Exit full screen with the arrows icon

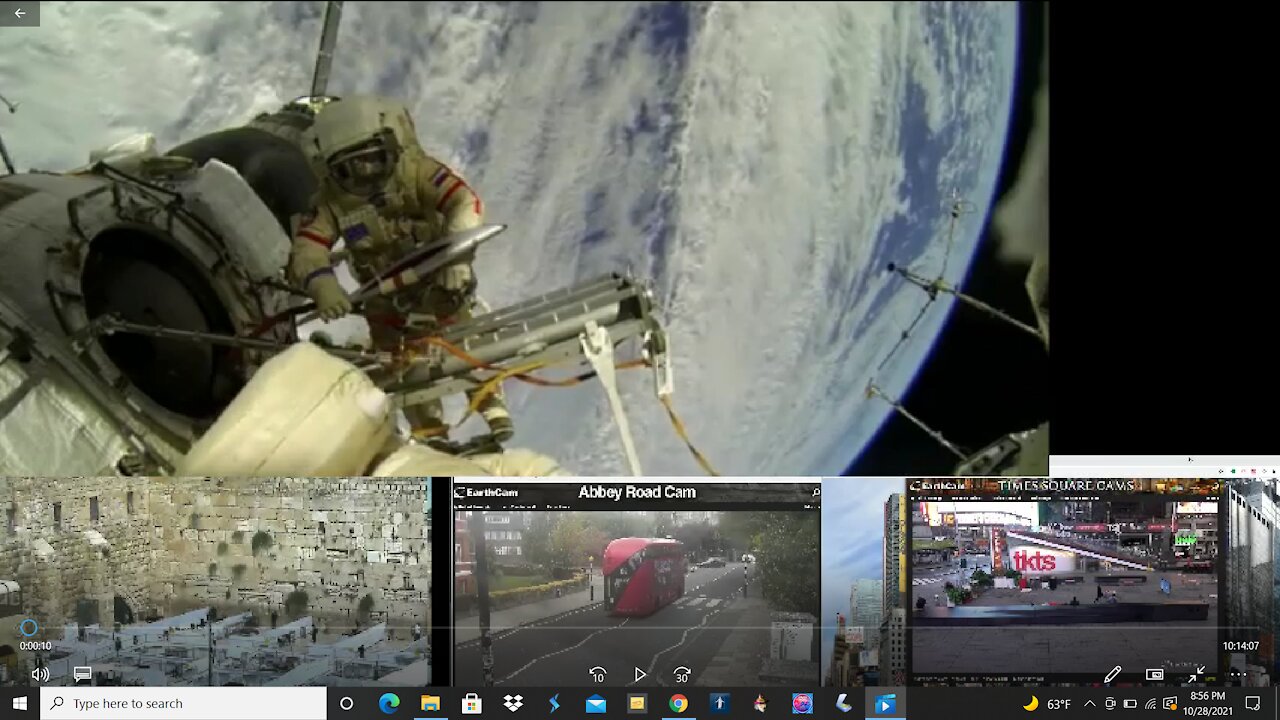point(1196,675)
